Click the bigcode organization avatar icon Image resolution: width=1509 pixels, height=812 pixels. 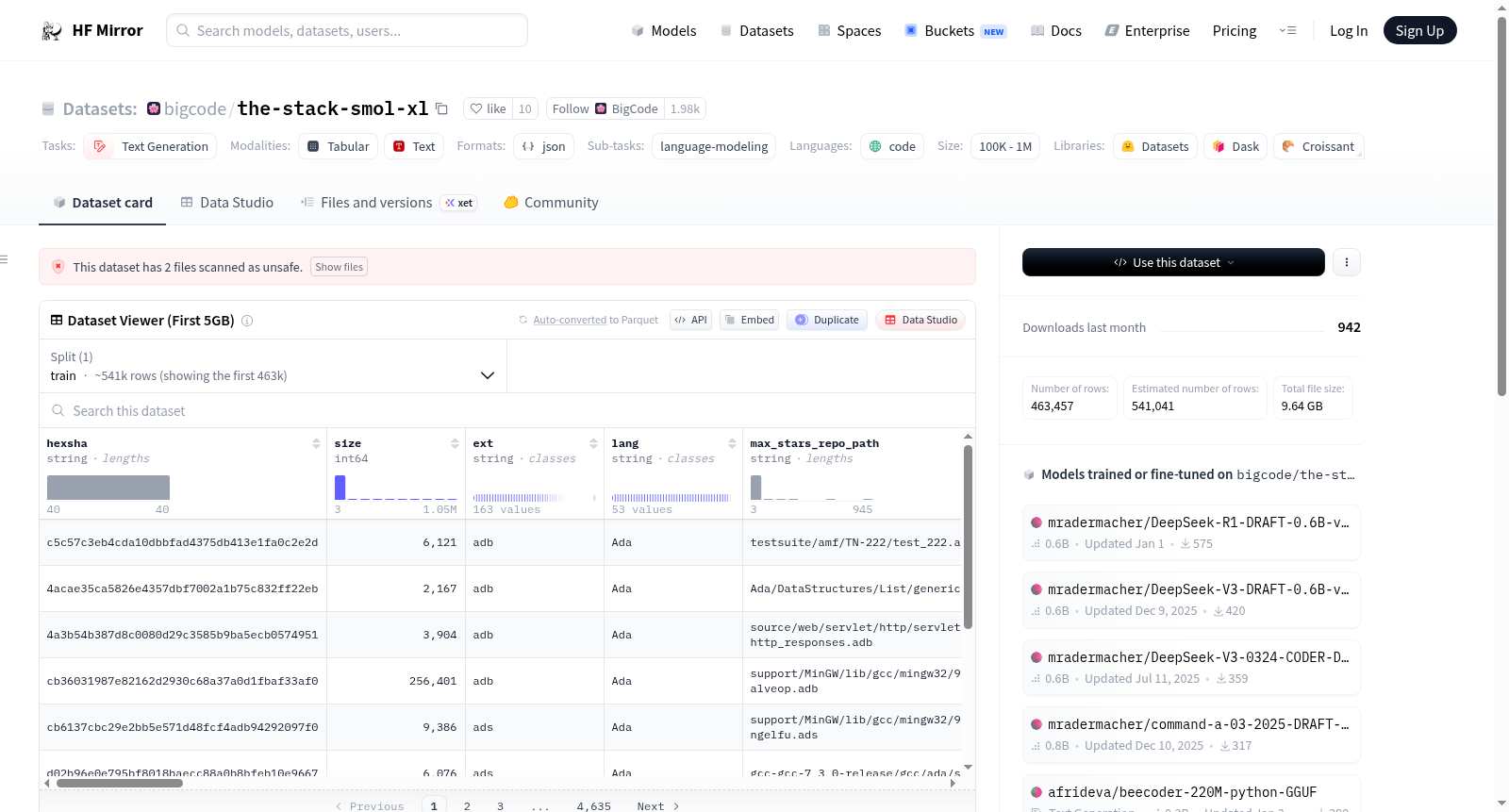point(154,108)
